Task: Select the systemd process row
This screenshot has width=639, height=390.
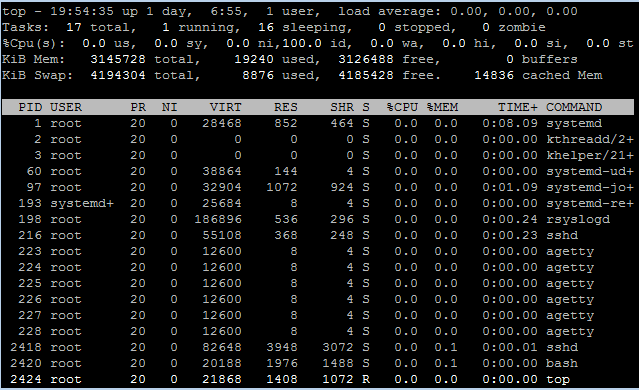Action: [x=318, y=123]
